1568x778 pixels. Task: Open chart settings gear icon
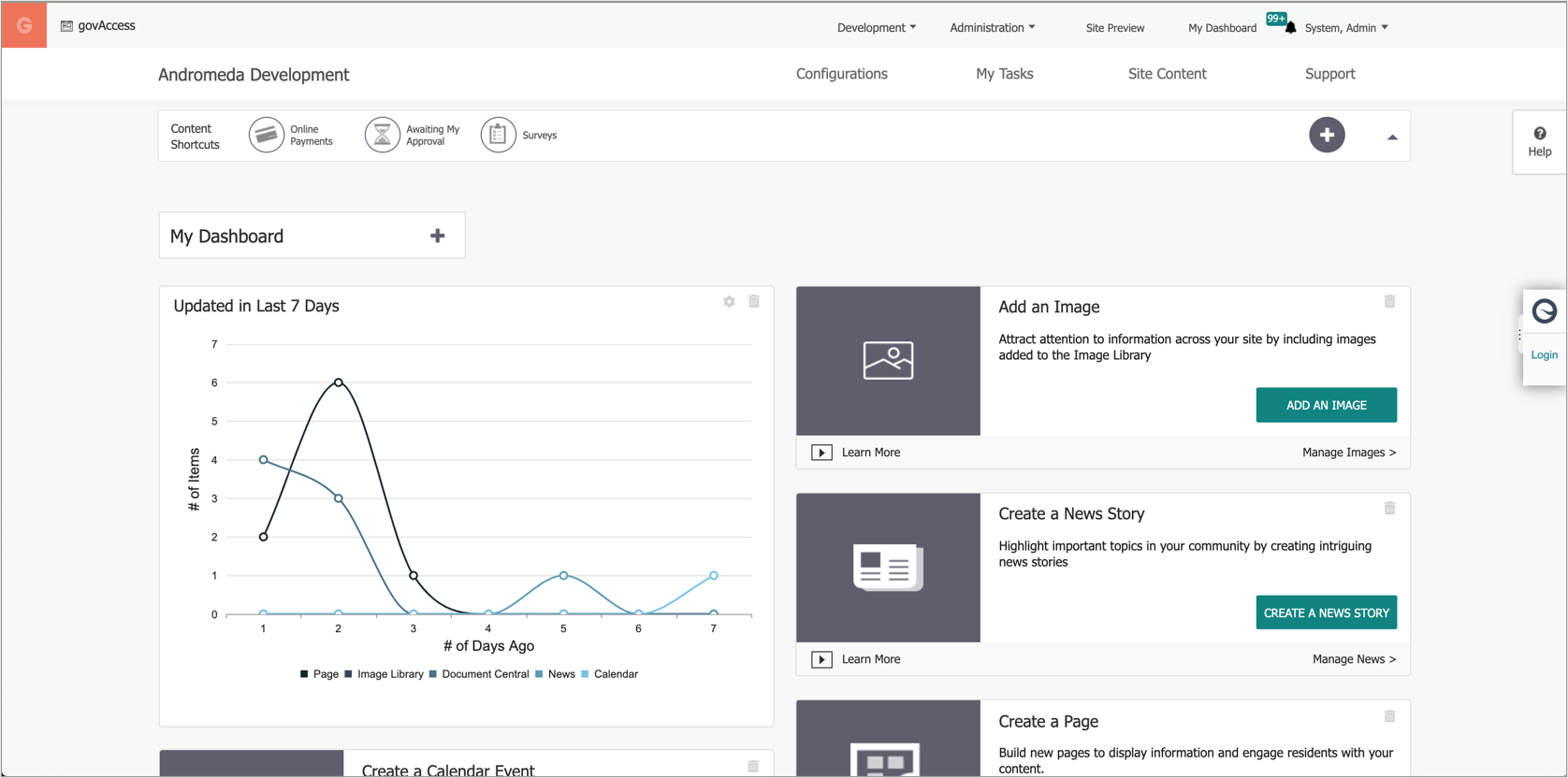(x=729, y=302)
